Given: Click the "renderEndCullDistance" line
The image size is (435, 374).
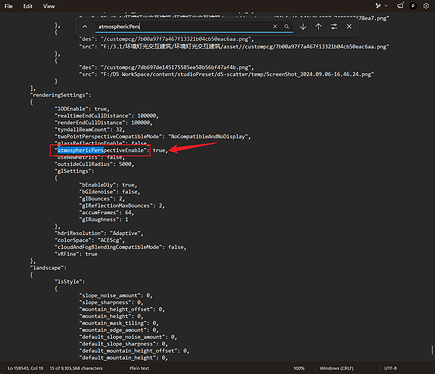Looking at the screenshot, I should pyautogui.click(x=104, y=123).
